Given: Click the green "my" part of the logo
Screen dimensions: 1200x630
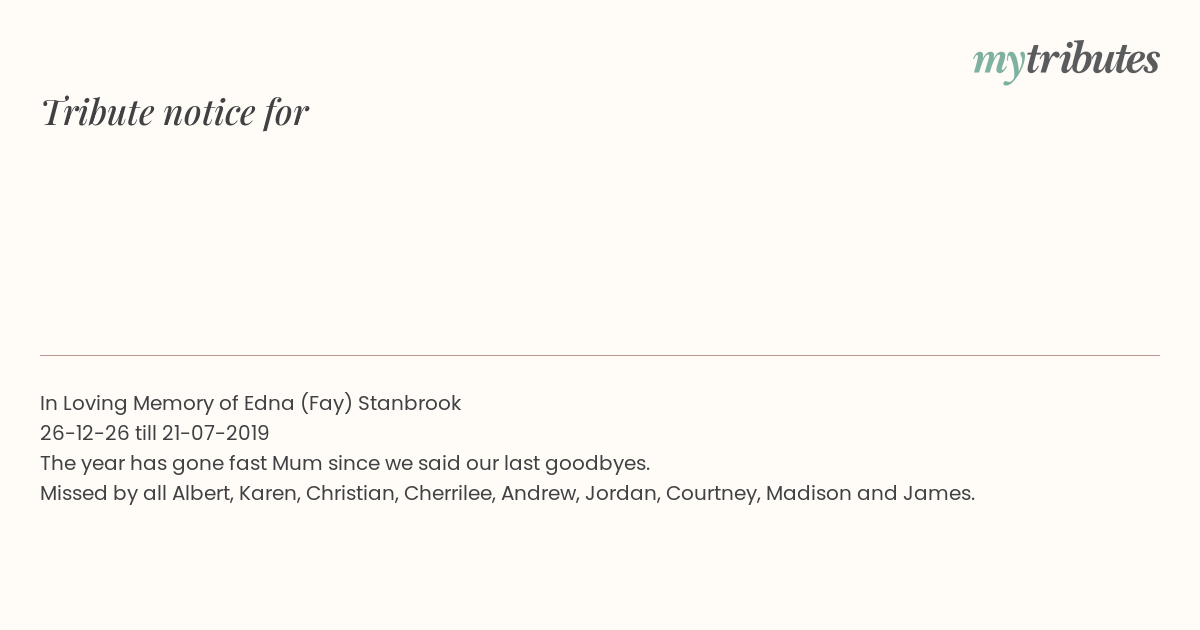Looking at the screenshot, I should click(999, 63).
